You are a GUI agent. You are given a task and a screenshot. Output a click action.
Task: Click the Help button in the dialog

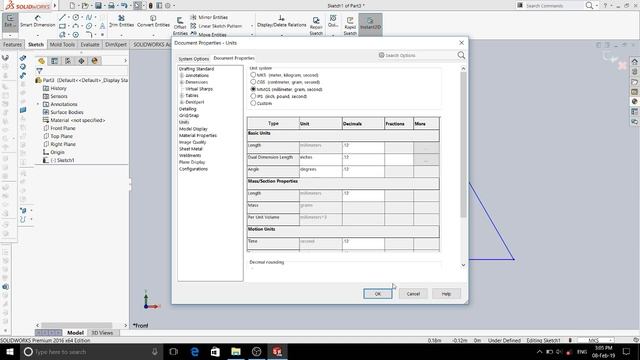[x=446, y=293]
